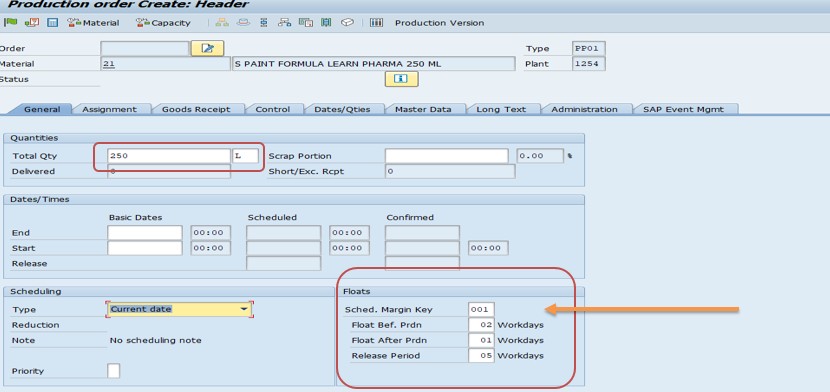Screen dimensions: 830x392
Task: Click the Sched. Margin Key field
Action: click(x=481, y=309)
